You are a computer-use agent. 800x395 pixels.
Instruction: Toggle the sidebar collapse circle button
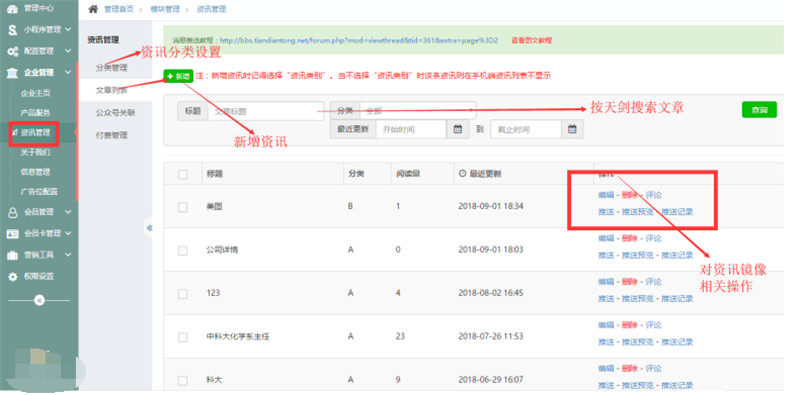[39, 301]
